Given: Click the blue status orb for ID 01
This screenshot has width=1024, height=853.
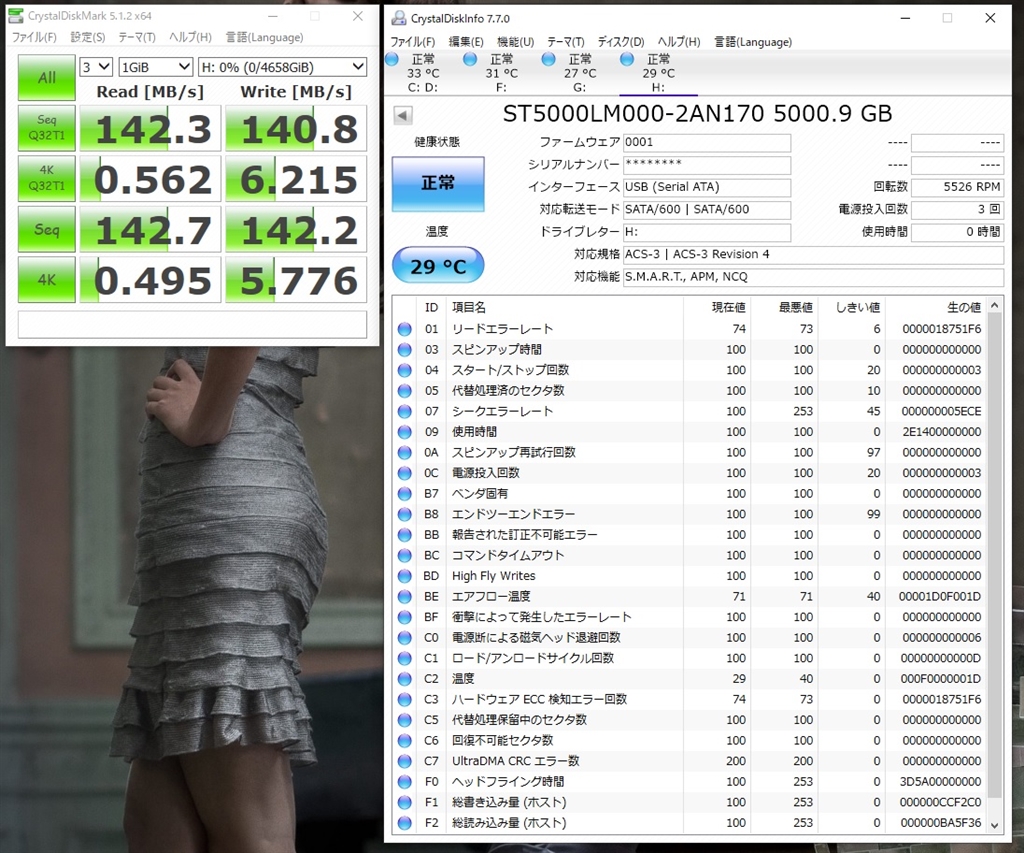Looking at the screenshot, I should coord(405,329).
